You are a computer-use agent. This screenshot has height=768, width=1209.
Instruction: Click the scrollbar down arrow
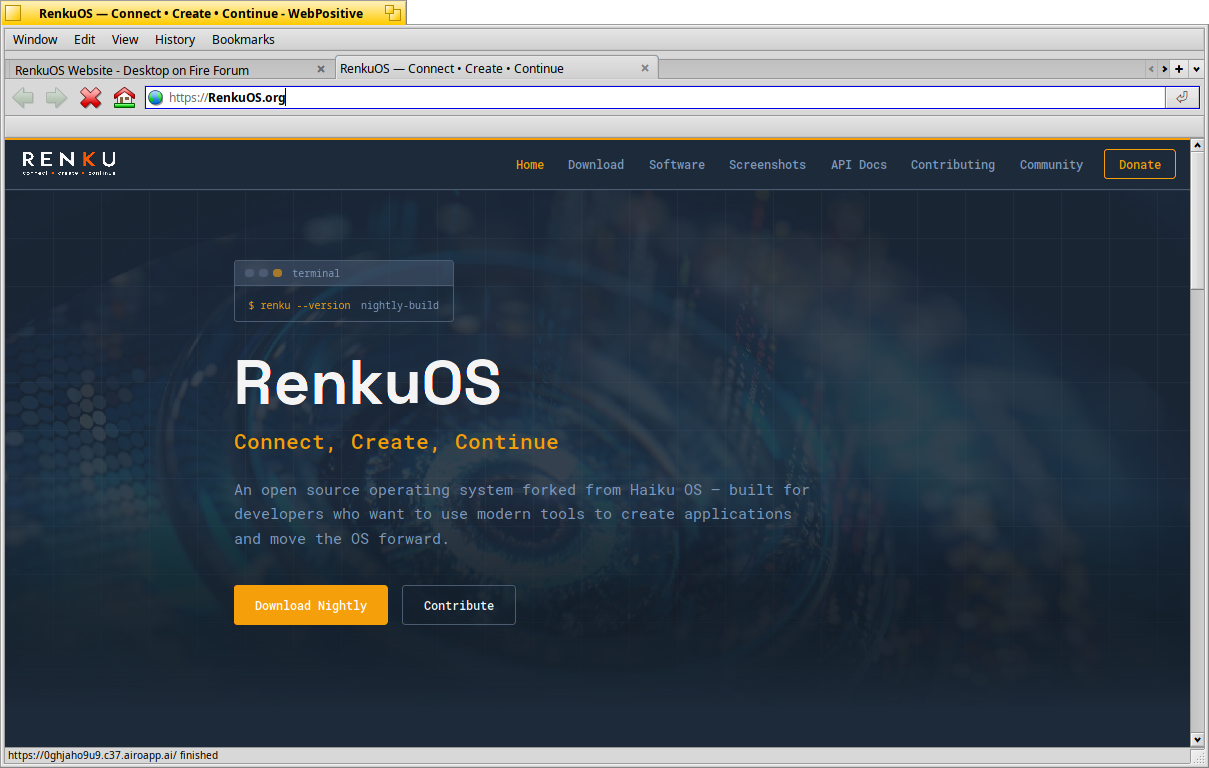click(1198, 739)
